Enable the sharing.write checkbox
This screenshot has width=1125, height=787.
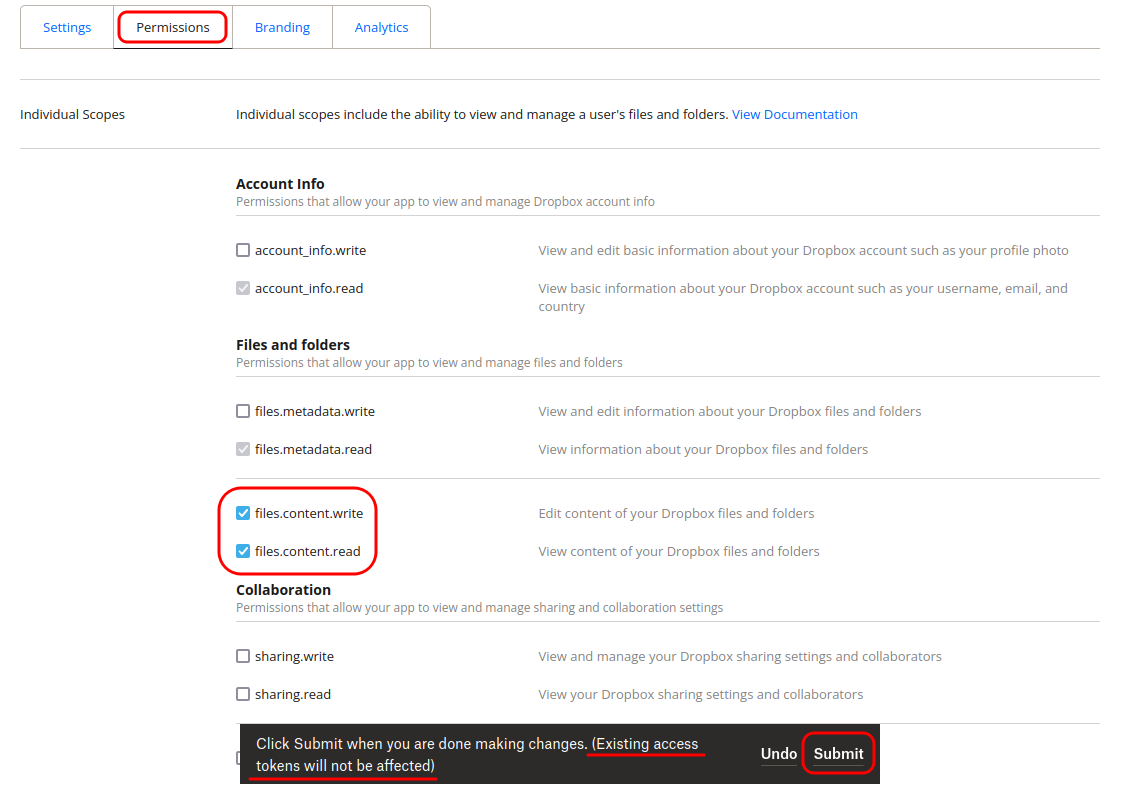[x=243, y=656]
